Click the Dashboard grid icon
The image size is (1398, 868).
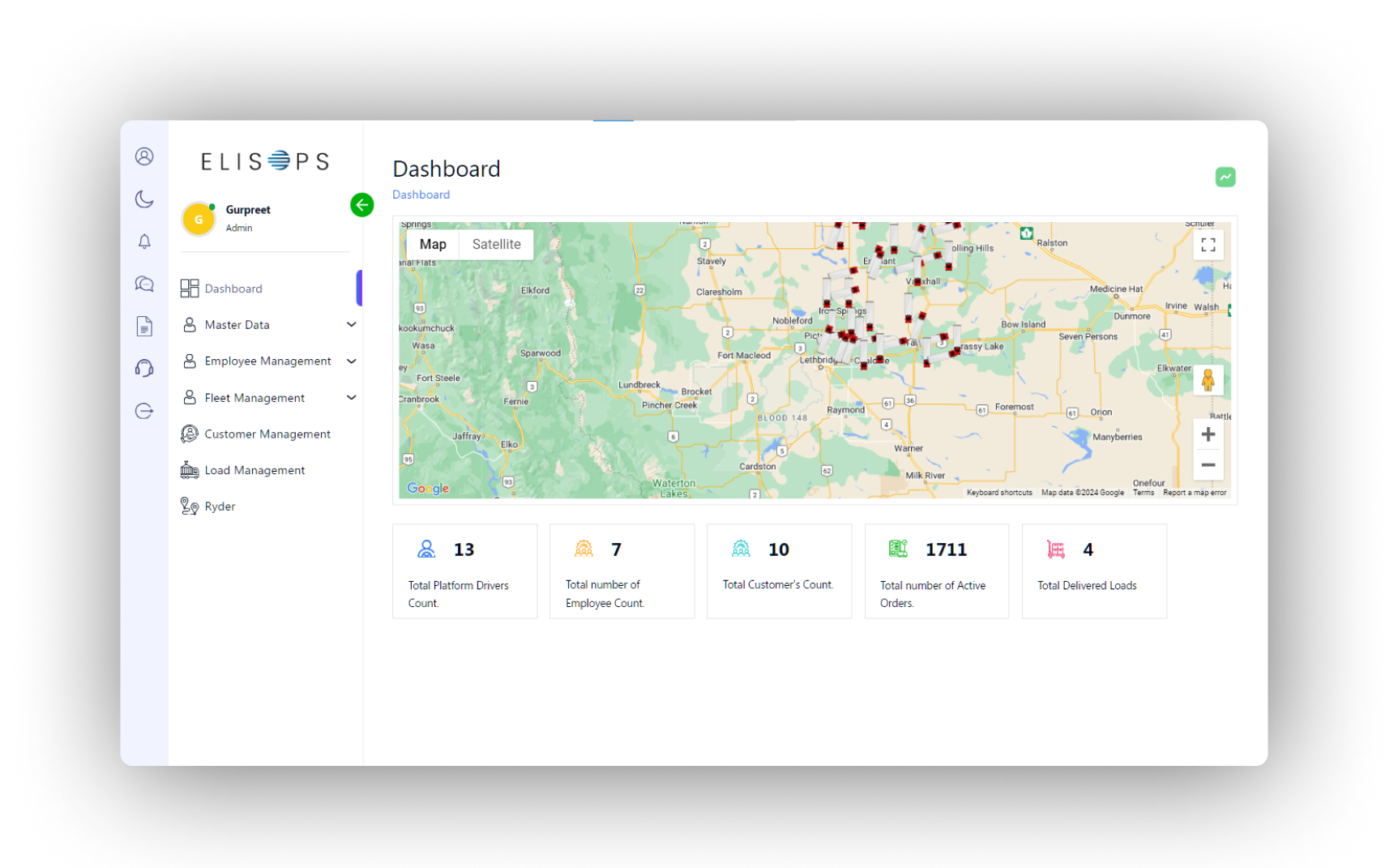(190, 289)
